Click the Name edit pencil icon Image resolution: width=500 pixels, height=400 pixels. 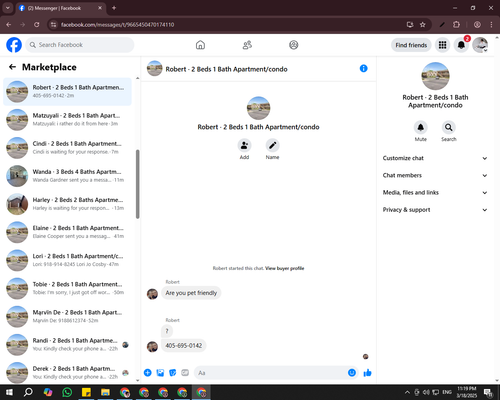272,145
